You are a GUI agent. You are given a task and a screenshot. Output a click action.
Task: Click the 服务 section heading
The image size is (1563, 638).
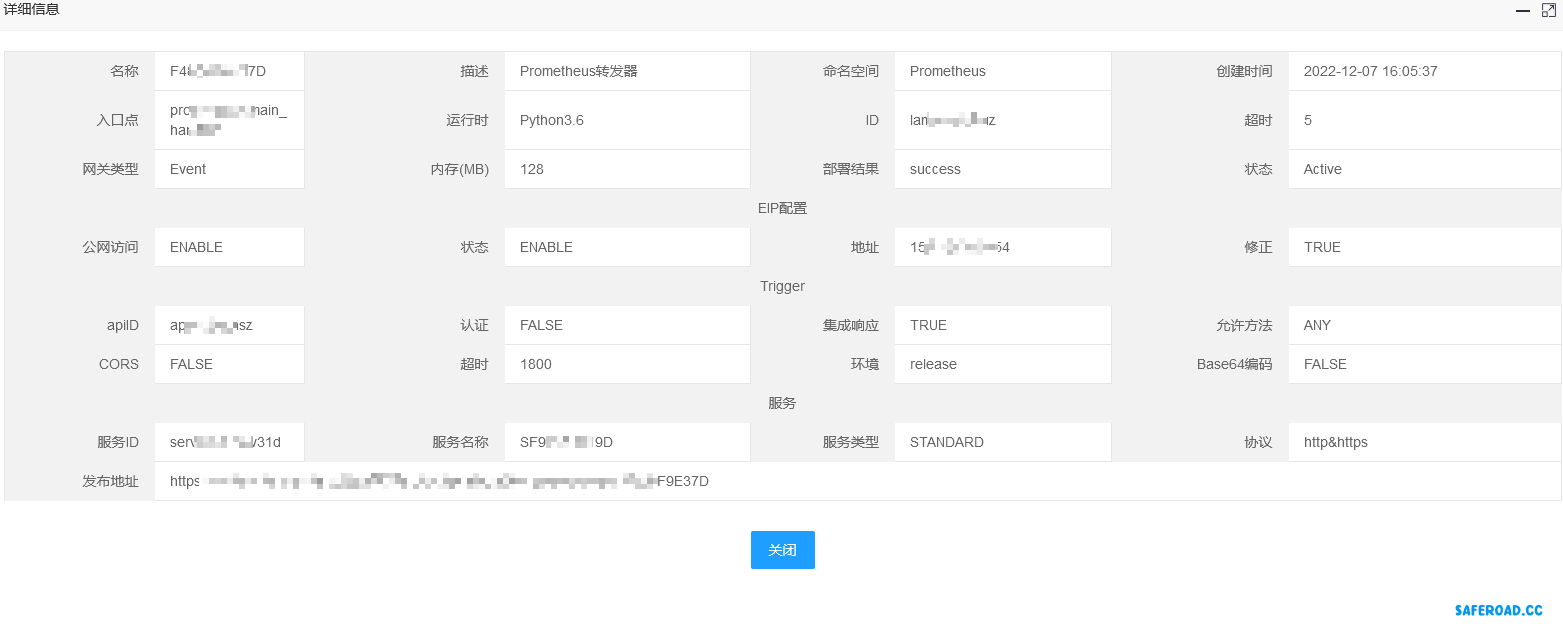click(782, 403)
